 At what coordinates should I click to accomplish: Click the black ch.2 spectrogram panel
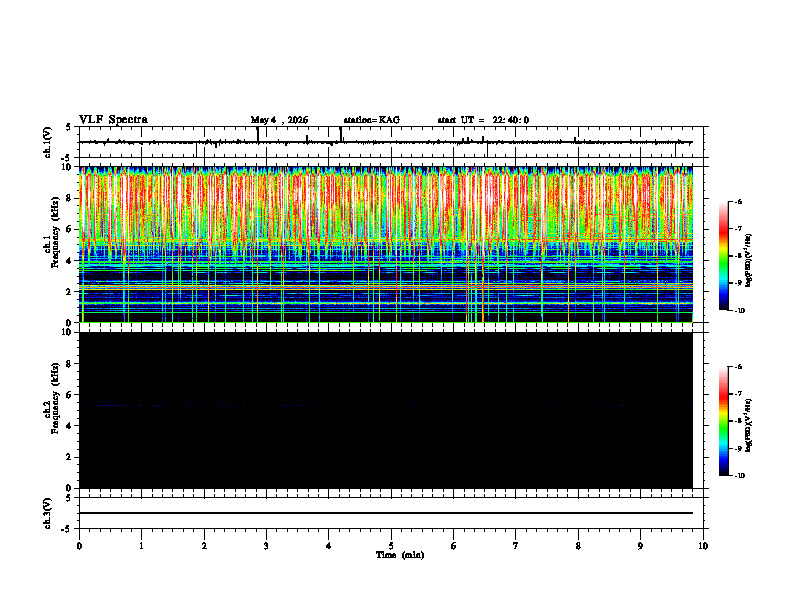[386, 410]
